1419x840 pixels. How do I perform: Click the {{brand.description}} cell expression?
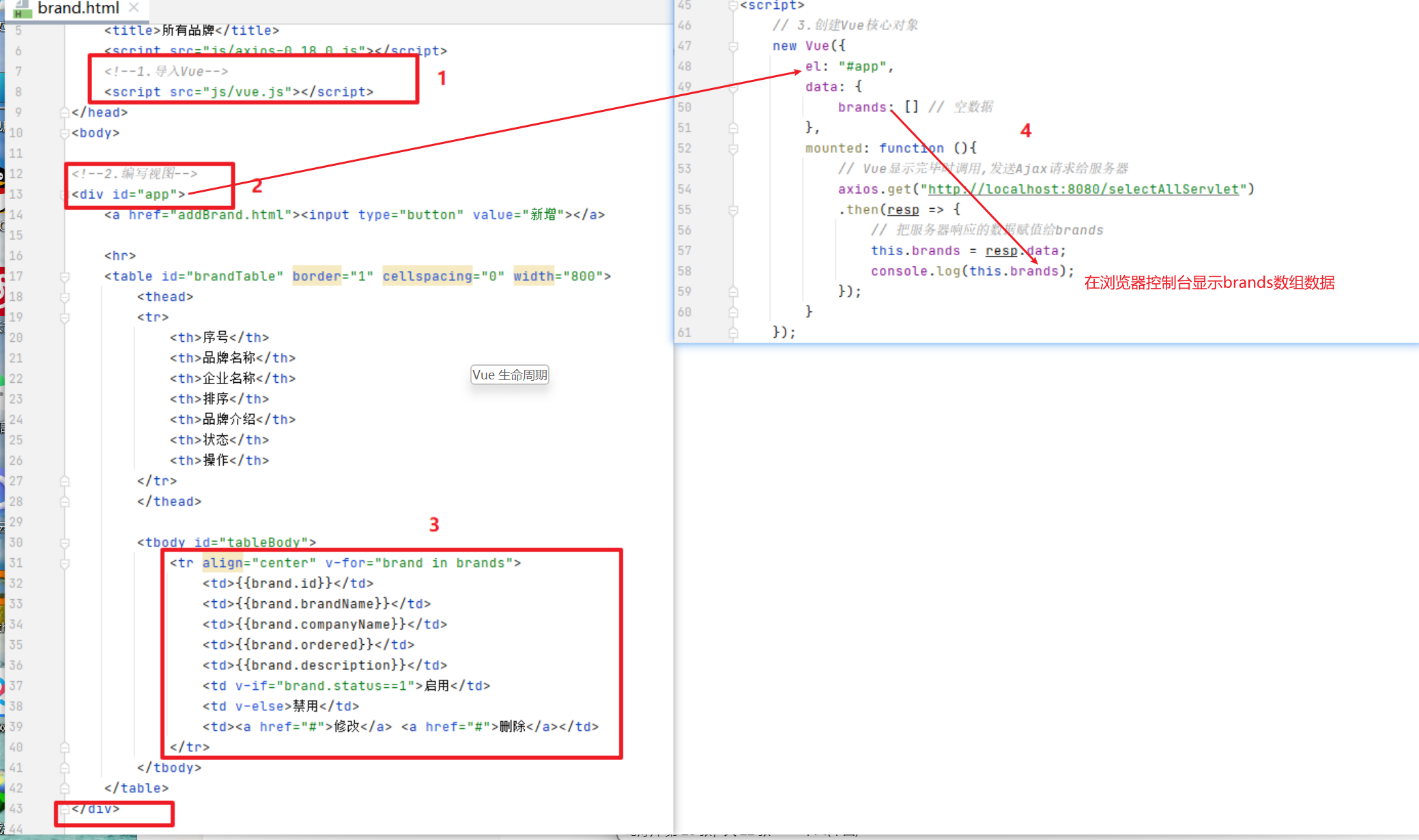pyautogui.click(x=321, y=665)
